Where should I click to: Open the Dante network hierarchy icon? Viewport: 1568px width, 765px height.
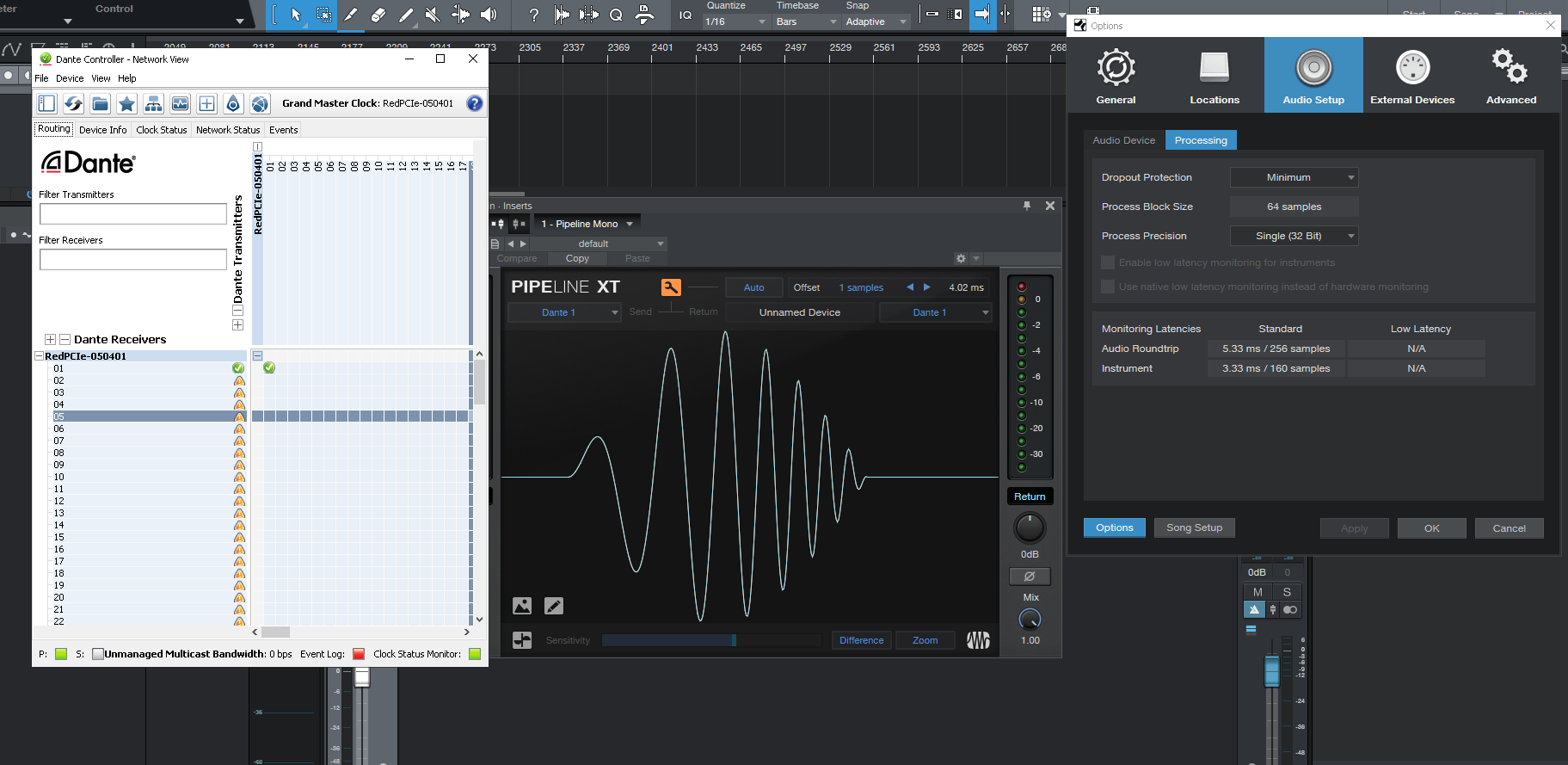tap(153, 104)
